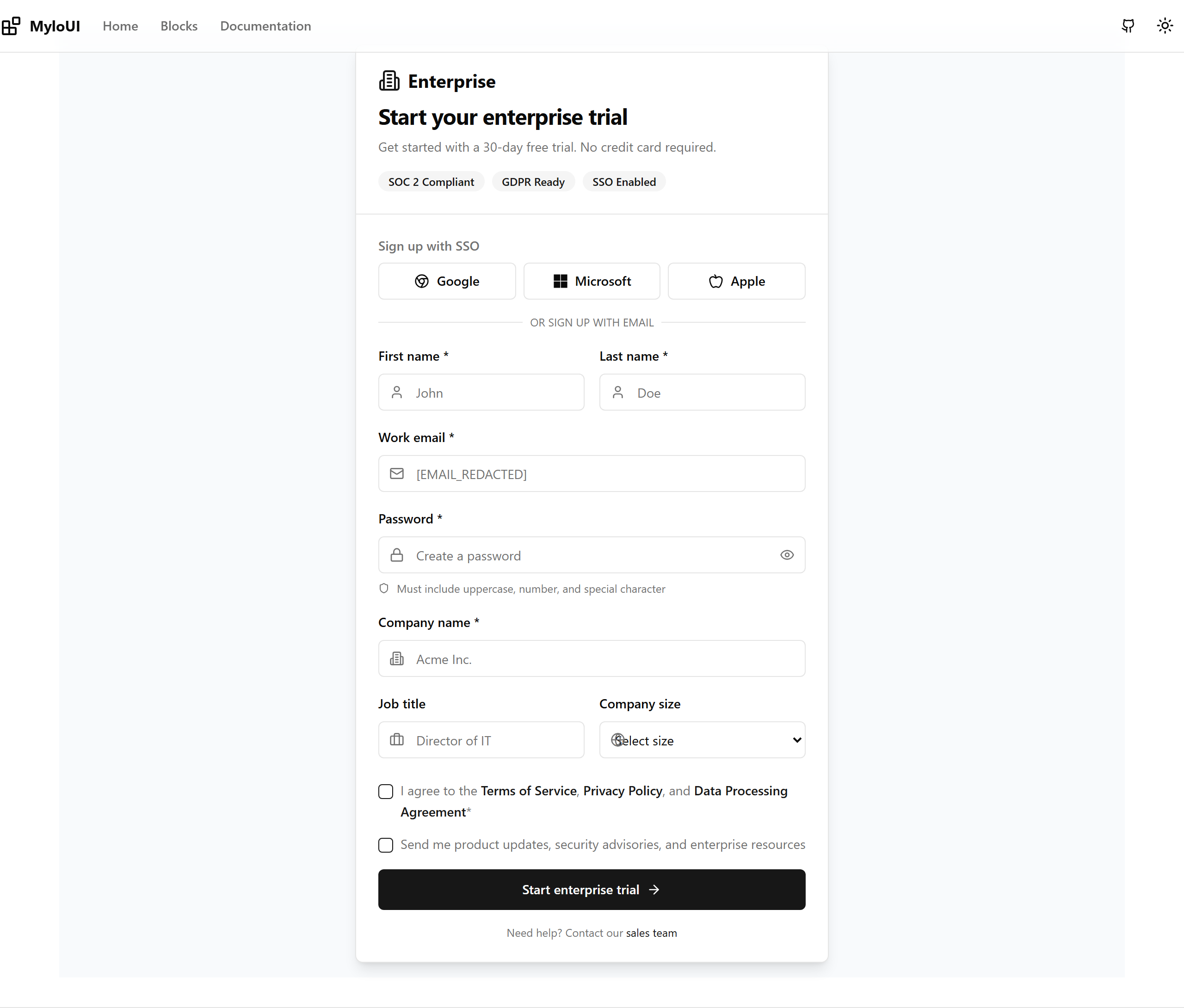Click the Sign up with SSO label

[x=429, y=246]
